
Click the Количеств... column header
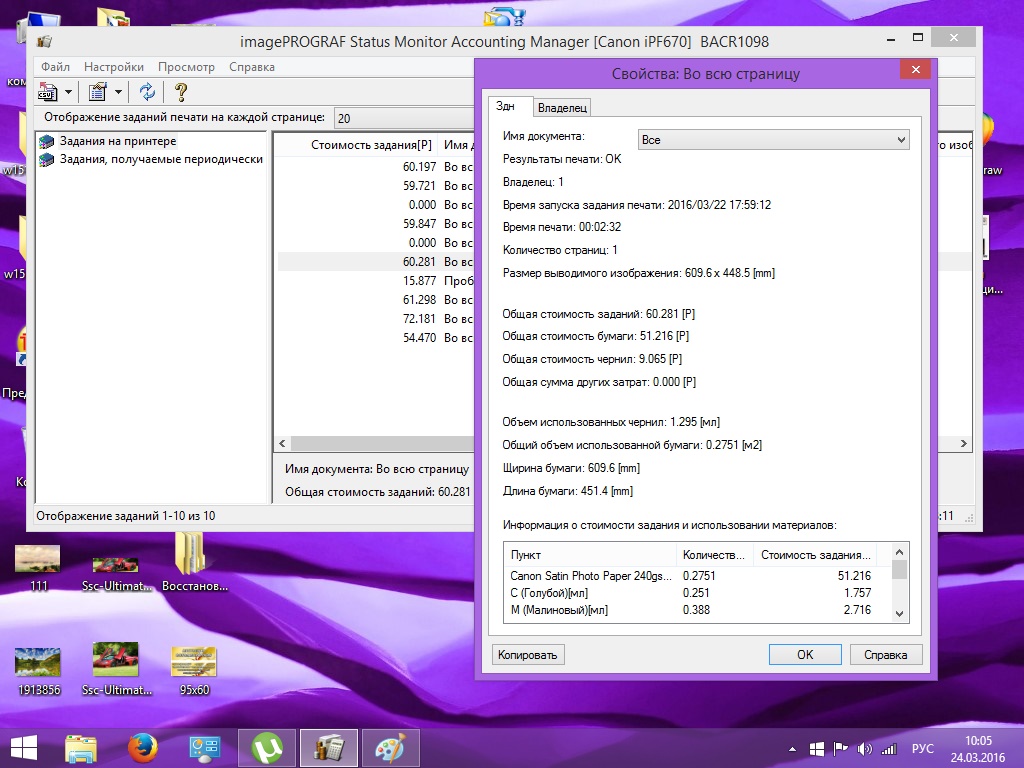coord(714,555)
